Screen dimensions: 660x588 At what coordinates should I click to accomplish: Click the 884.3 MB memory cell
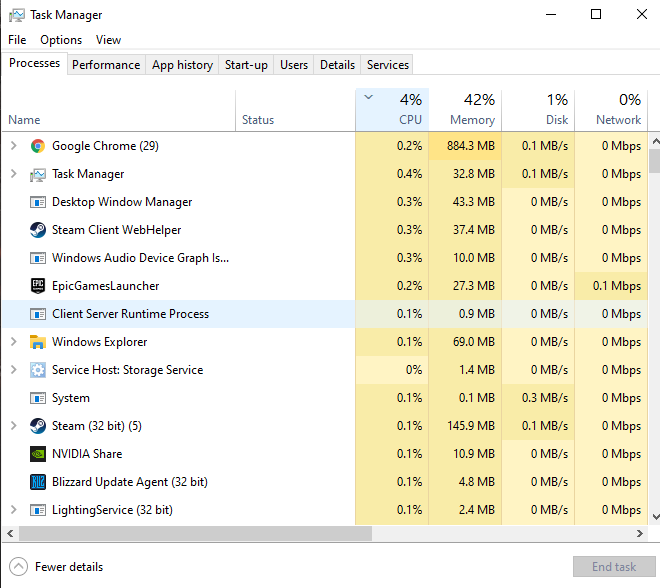click(465, 146)
